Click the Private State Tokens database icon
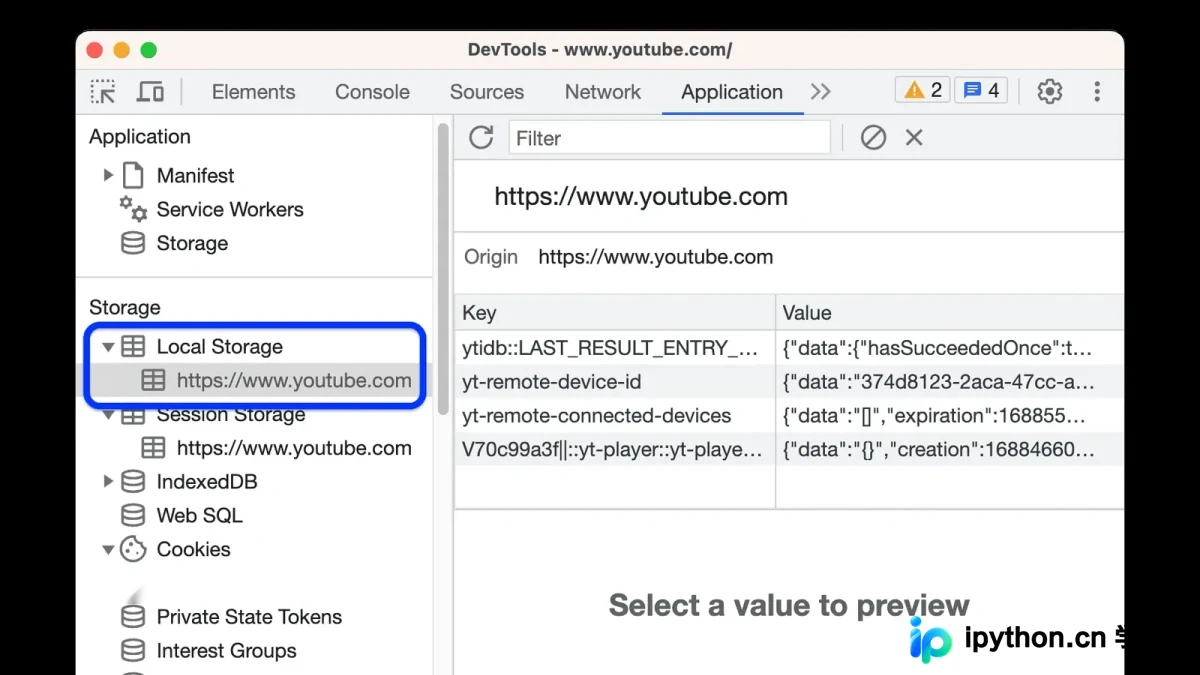The height and width of the screenshot is (675, 1200). [x=133, y=616]
